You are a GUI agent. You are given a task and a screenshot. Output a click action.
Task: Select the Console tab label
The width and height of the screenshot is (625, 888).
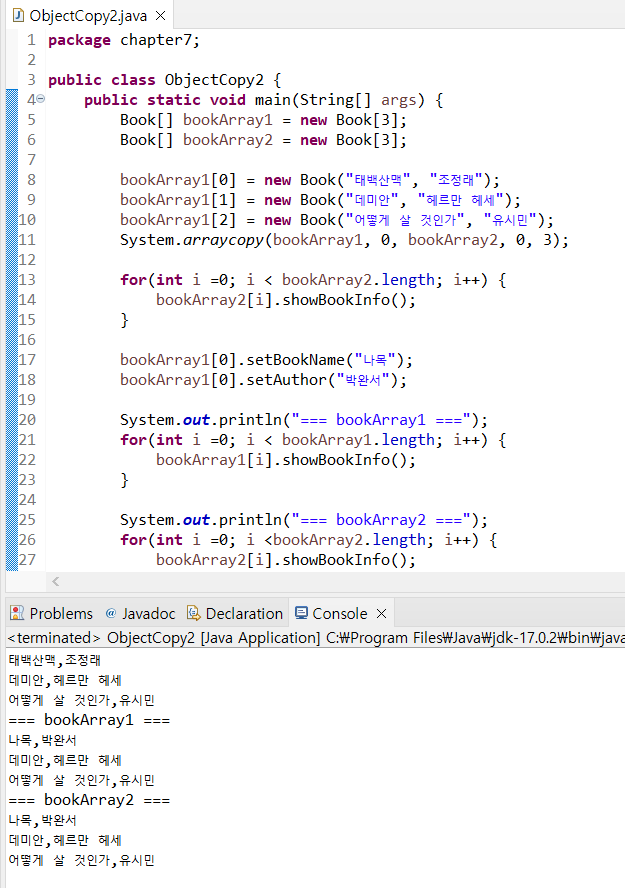339,614
